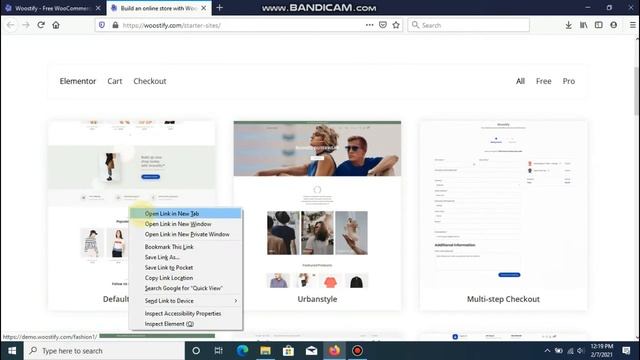Image resolution: width=640 pixels, height=360 pixels.
Task: Launch Microsoft Edge from taskbar
Action: coord(242,351)
